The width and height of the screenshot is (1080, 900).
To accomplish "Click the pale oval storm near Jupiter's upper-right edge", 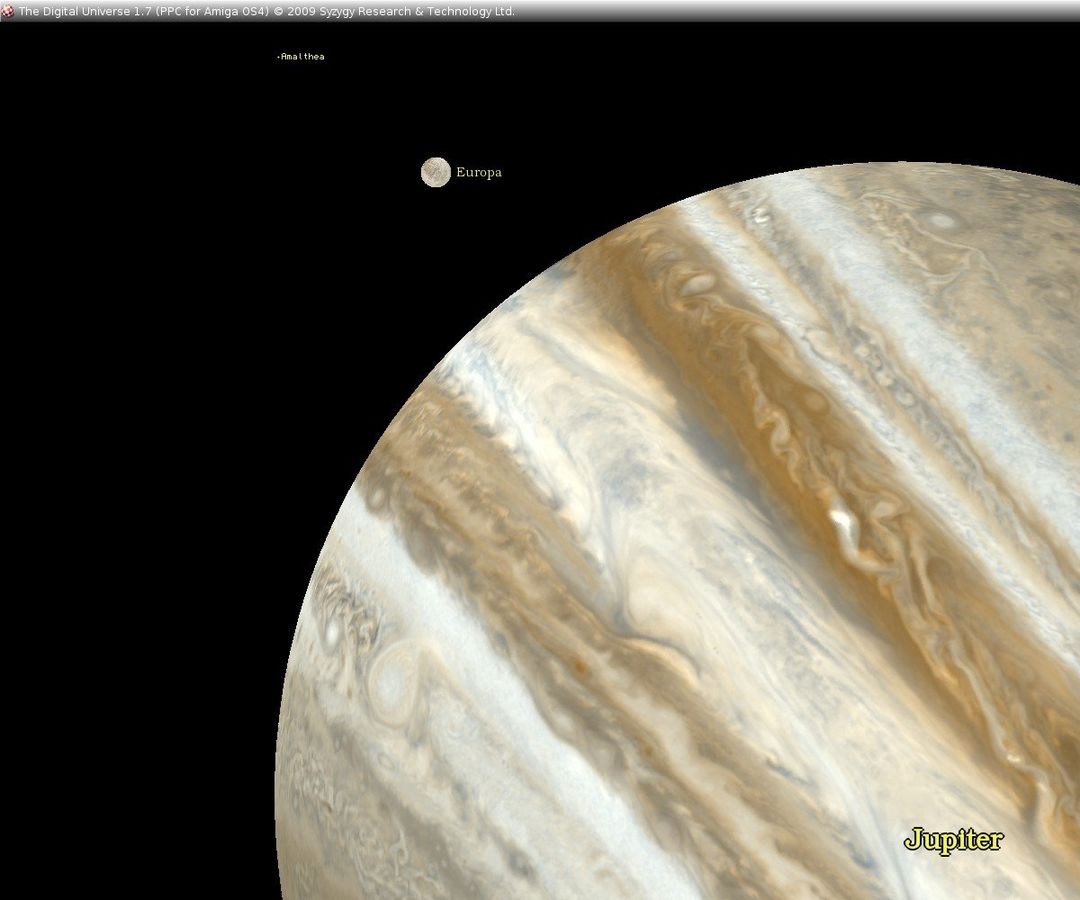I will coord(940,220).
